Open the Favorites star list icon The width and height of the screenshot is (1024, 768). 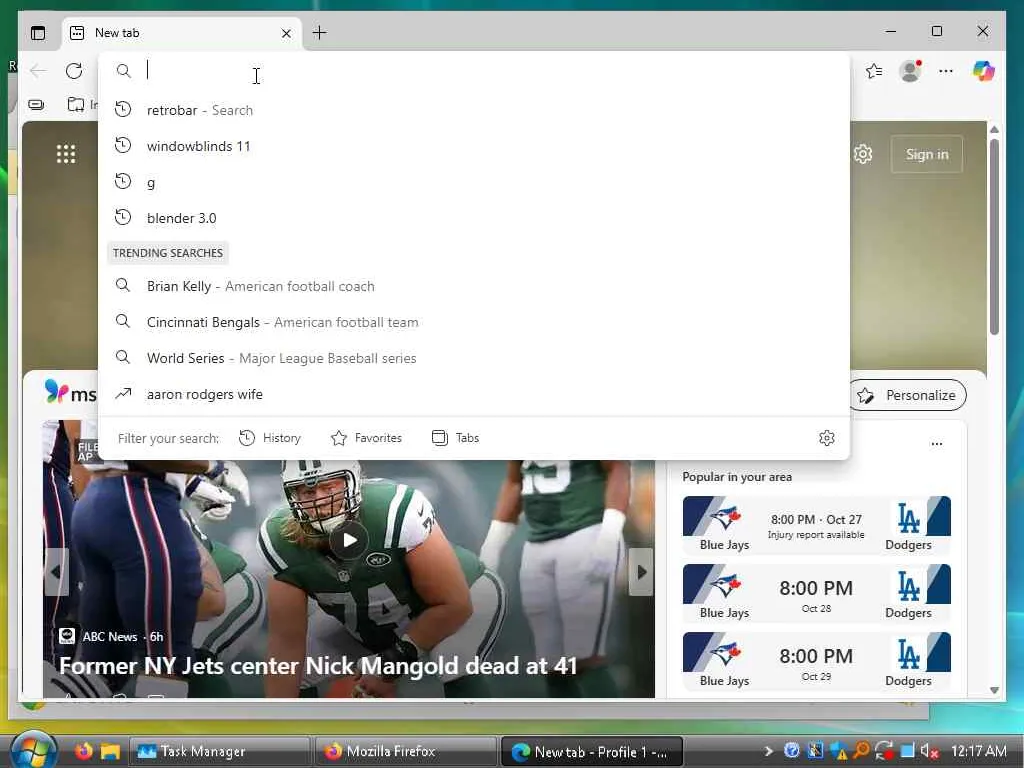pos(874,71)
